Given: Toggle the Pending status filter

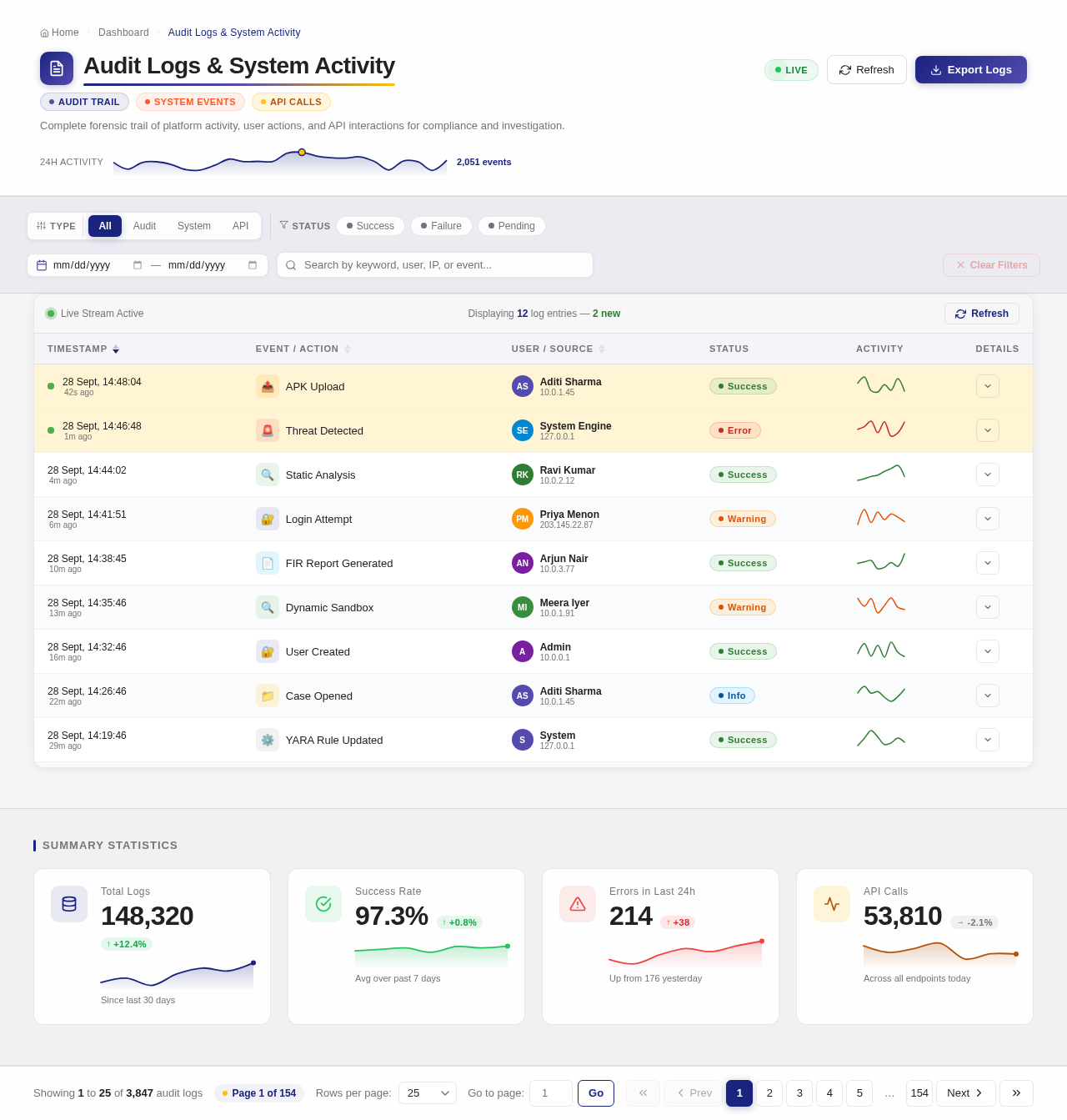Looking at the screenshot, I should tap(512, 226).
